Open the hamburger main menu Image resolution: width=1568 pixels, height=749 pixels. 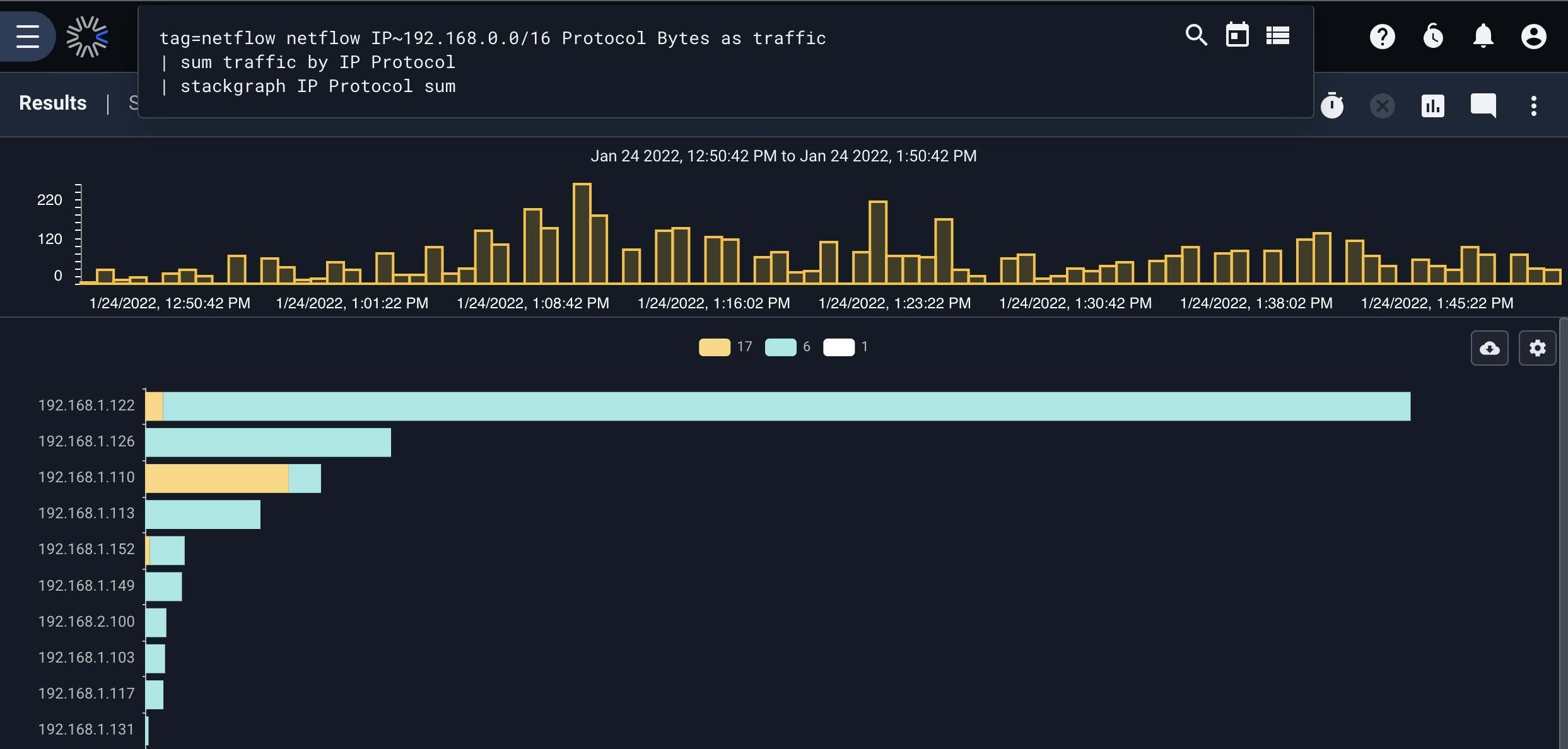point(27,37)
